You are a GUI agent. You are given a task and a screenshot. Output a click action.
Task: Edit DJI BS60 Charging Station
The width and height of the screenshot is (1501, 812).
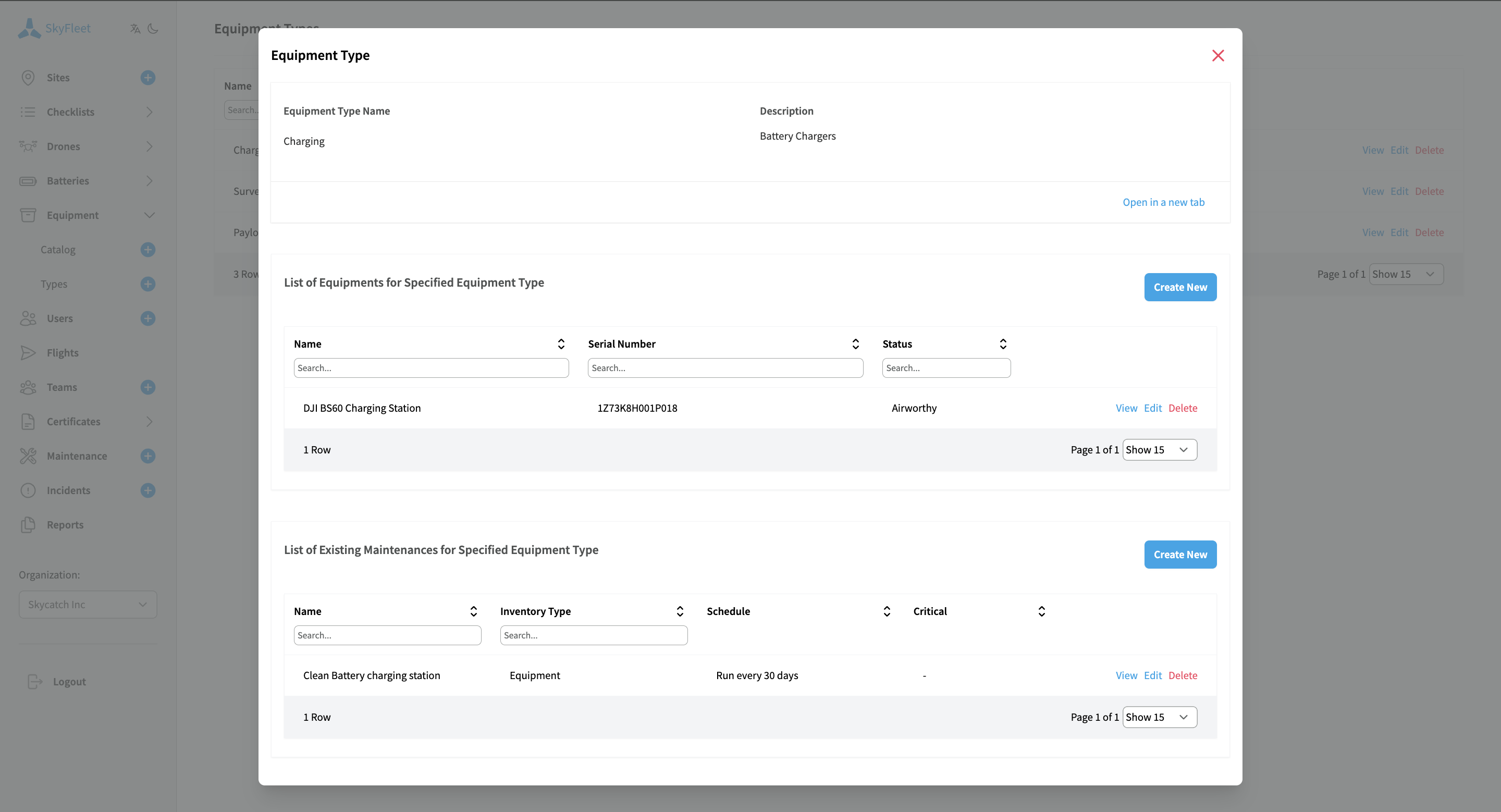[1152, 408]
